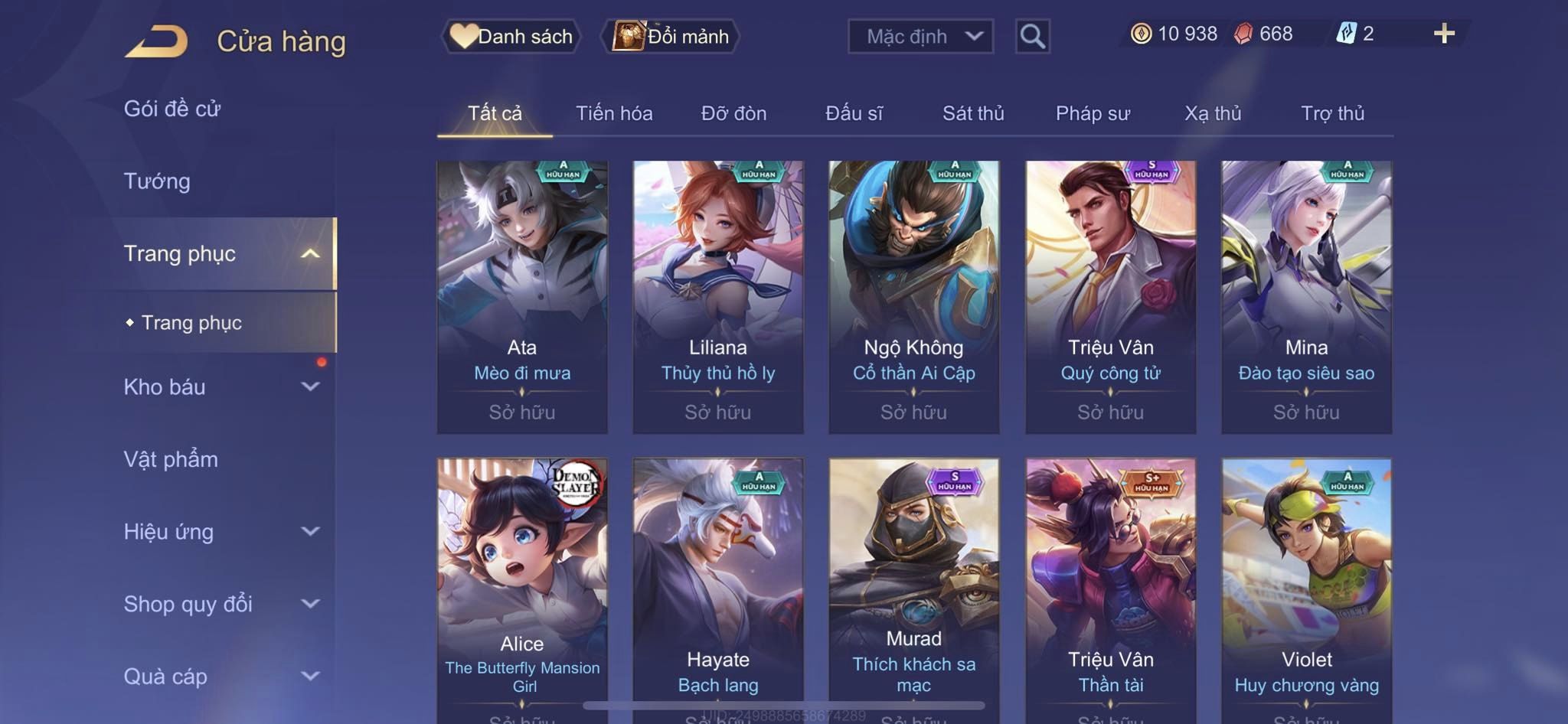Open Tướng in the sidebar
Viewport: 1568px width, 724px height.
click(x=157, y=181)
